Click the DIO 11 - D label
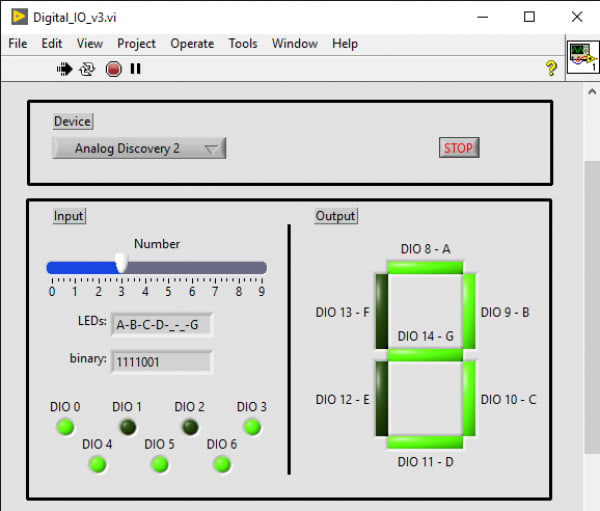600x511 pixels. coord(425,462)
